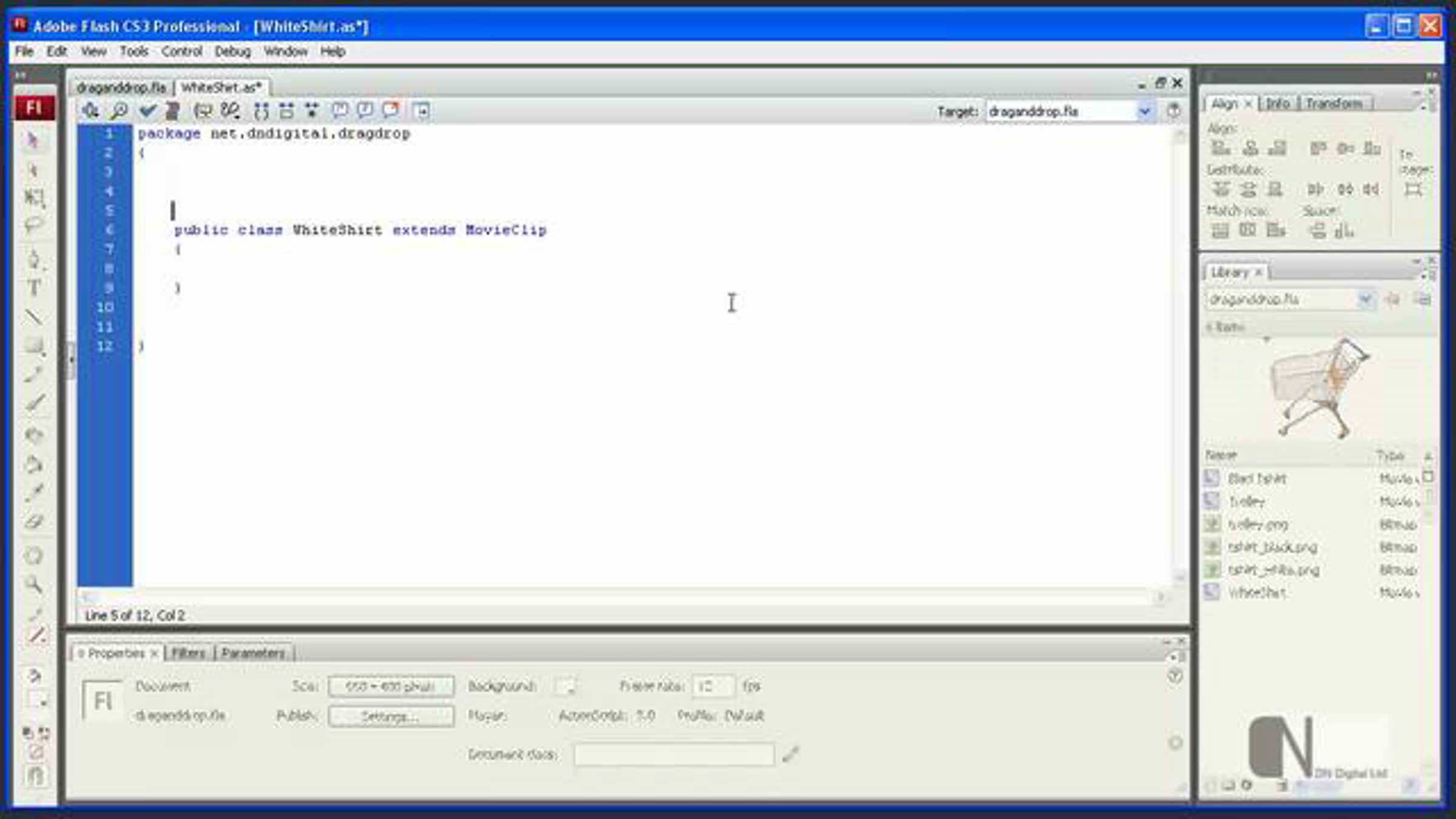Click the Remove Comment red icon
This screenshot has width=1456, height=819.
point(391,110)
